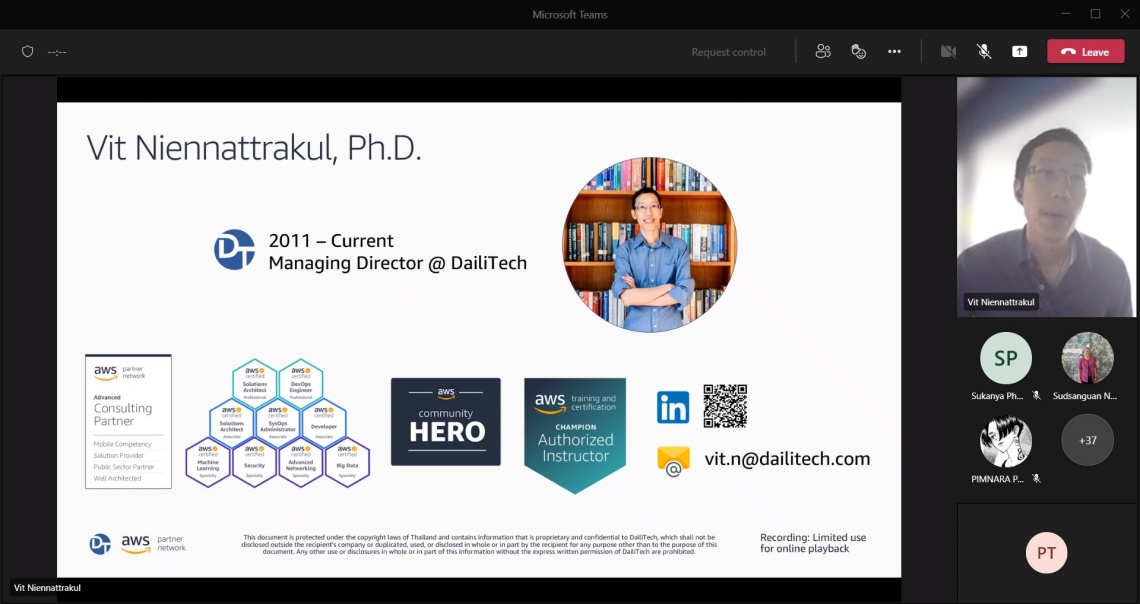Click the share content icon

tap(1019, 52)
